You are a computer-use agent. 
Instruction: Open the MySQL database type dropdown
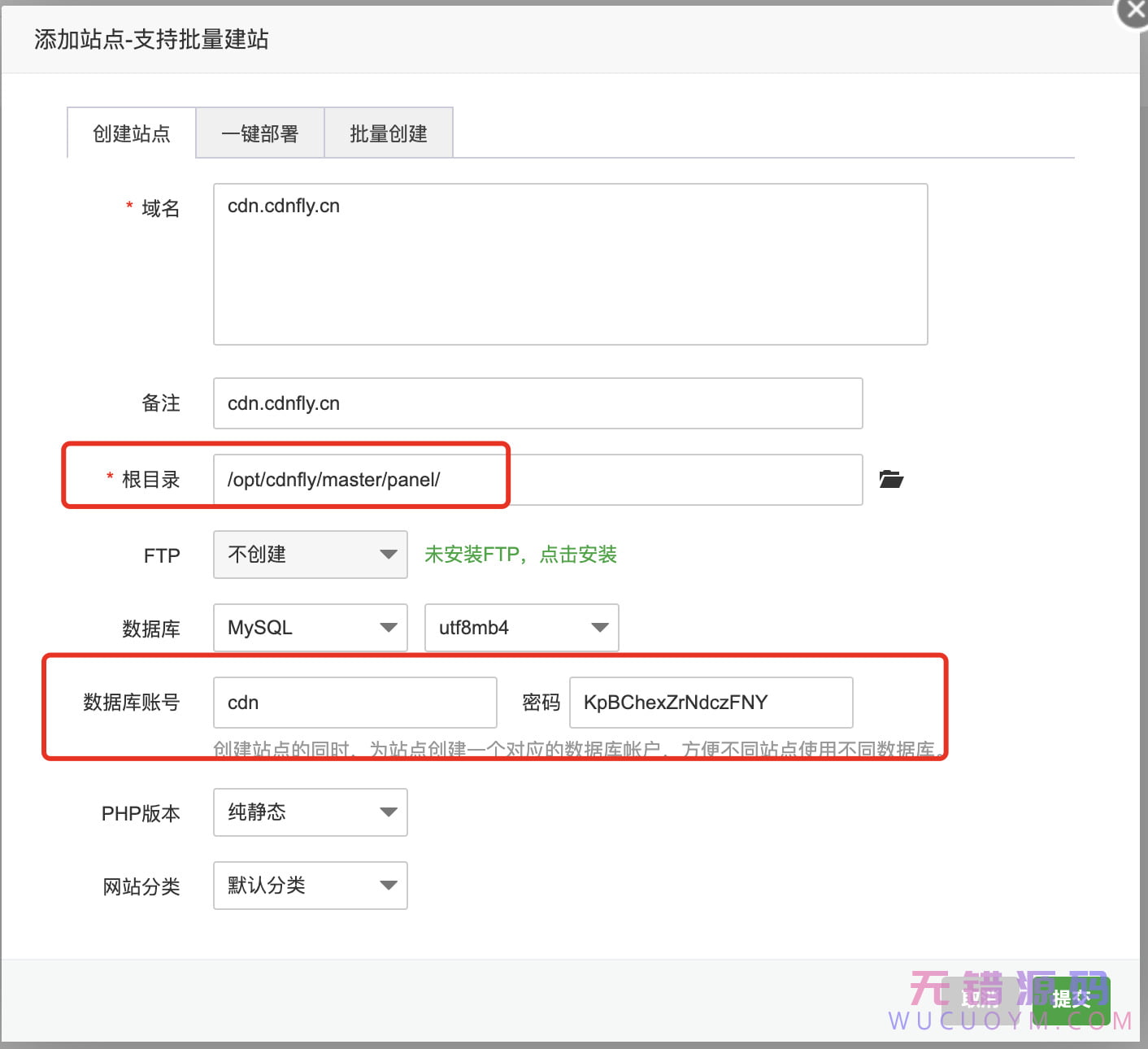tap(310, 628)
